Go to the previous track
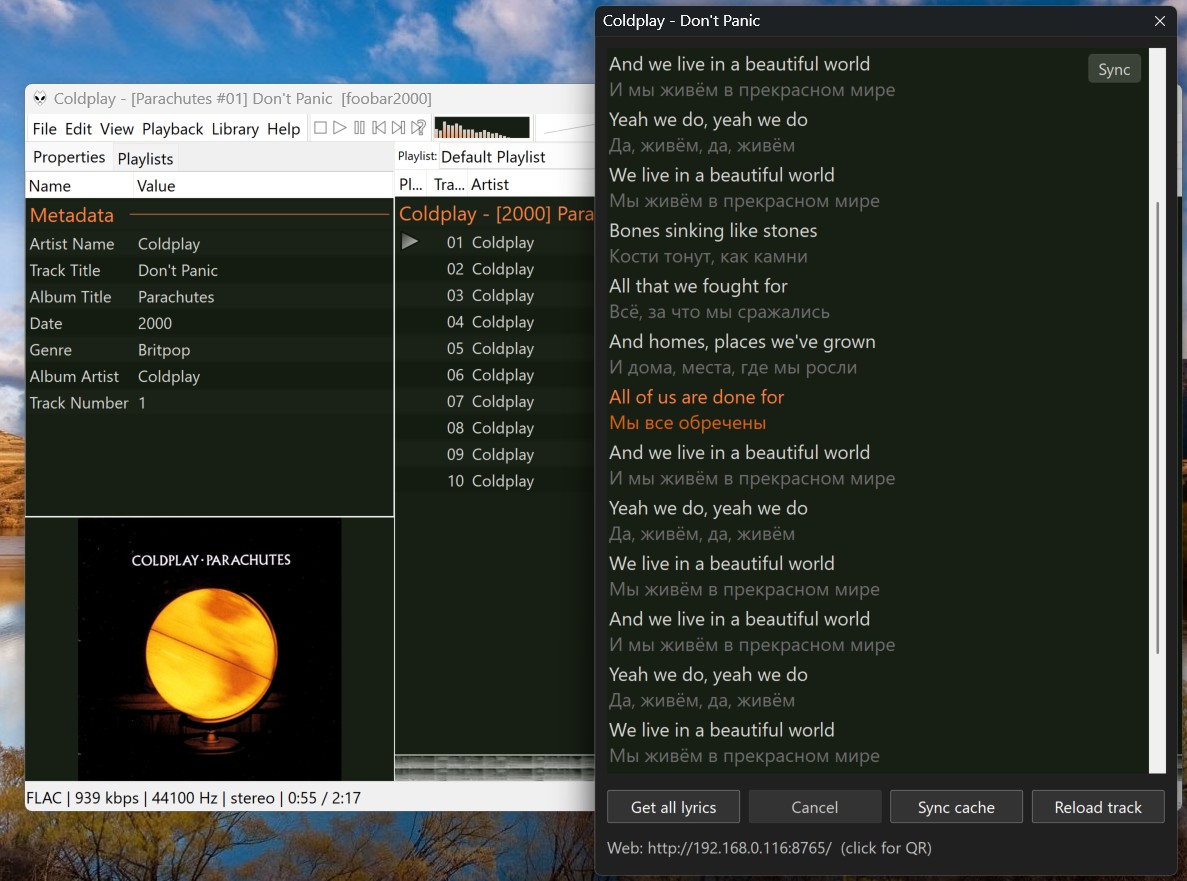This screenshot has height=881, width=1187. point(379,128)
